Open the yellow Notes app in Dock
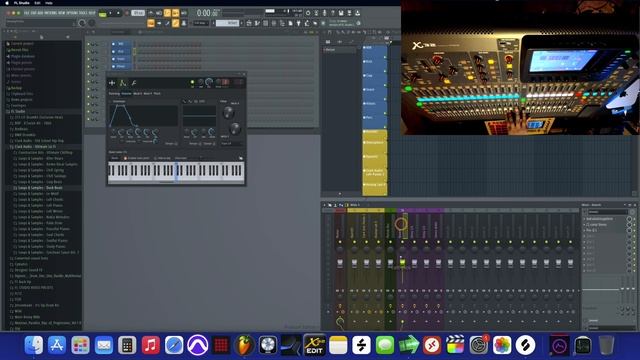This screenshot has width=640, height=360. point(338,345)
